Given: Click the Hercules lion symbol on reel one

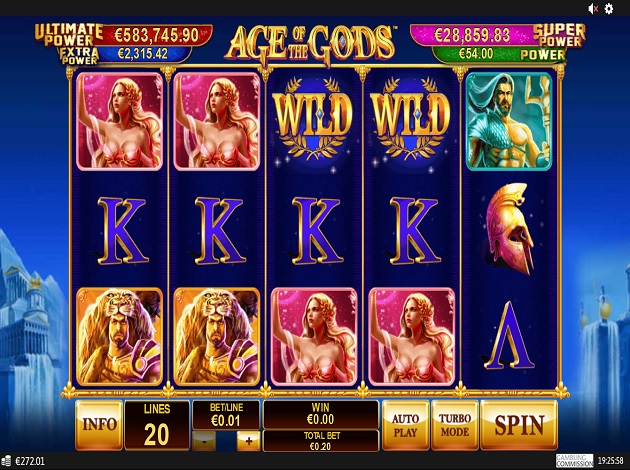Looking at the screenshot, I should coord(119,337).
